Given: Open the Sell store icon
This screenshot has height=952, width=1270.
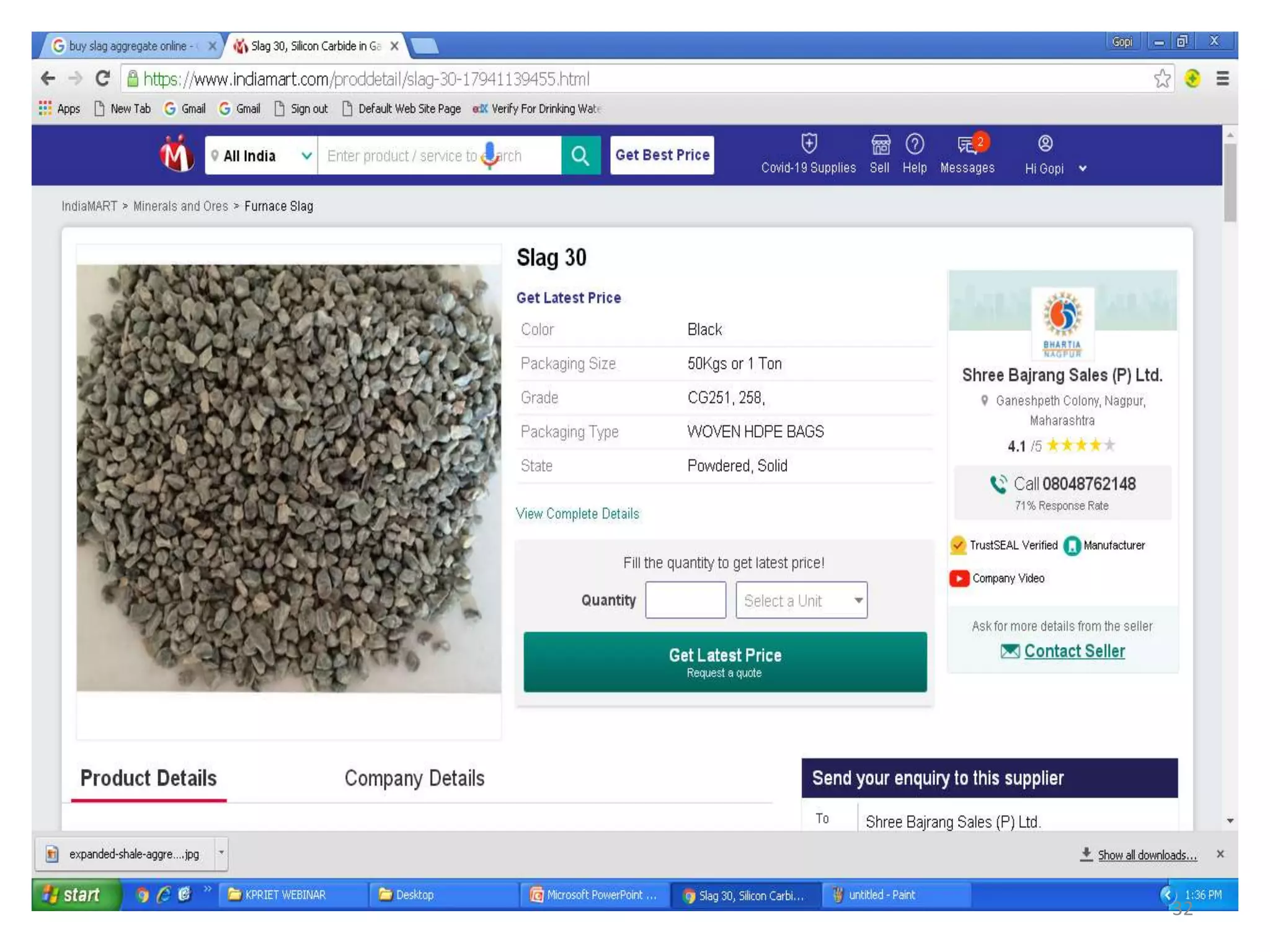Looking at the screenshot, I should click(880, 145).
